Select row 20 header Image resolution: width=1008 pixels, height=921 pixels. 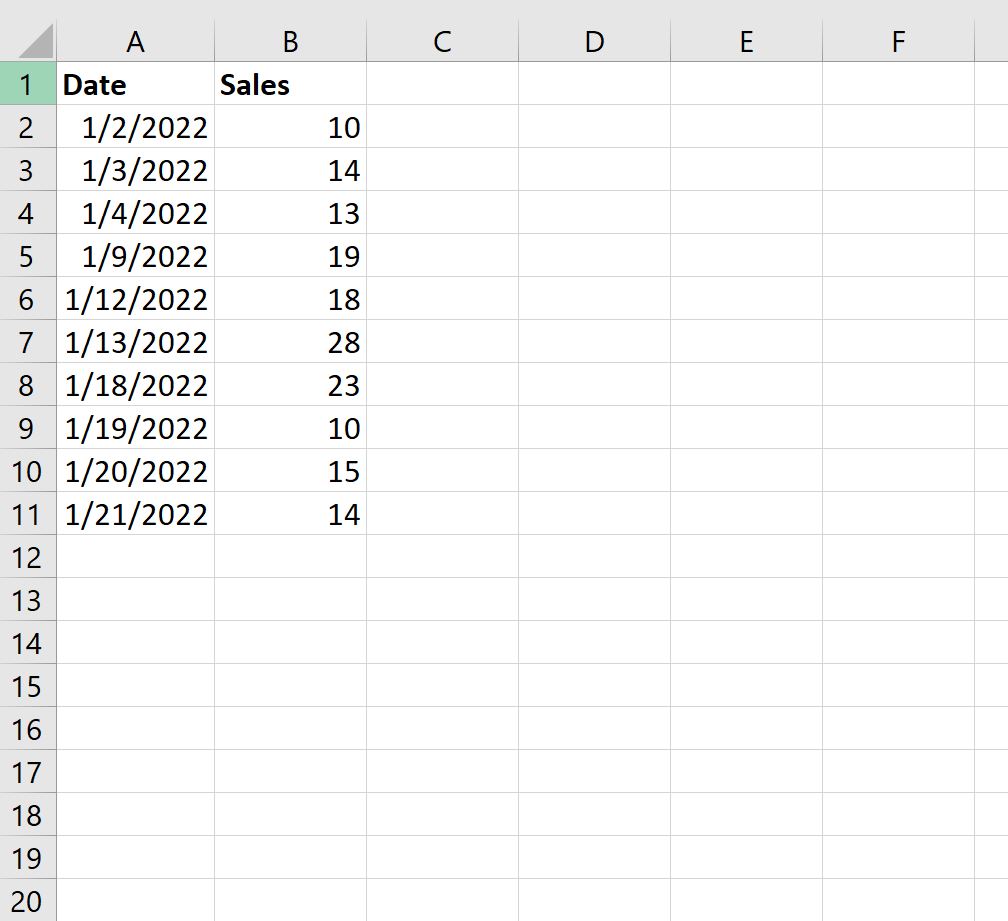pos(27,901)
